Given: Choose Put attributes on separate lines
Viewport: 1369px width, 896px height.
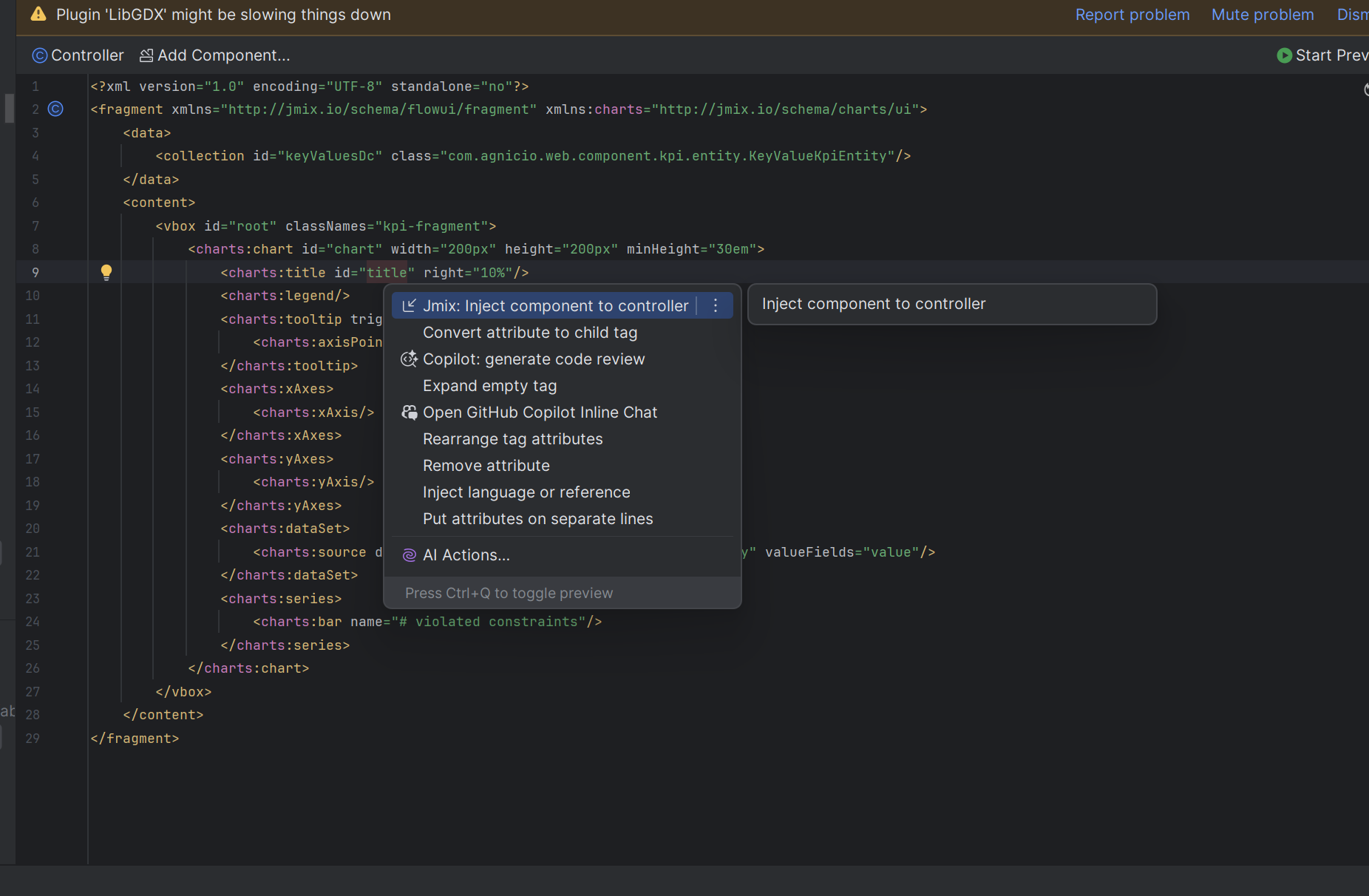Looking at the screenshot, I should (x=537, y=519).
